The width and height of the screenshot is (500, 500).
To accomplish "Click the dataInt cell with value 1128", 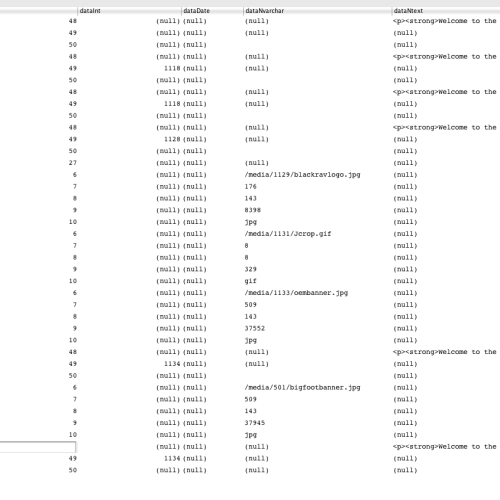I will [x=172, y=139].
